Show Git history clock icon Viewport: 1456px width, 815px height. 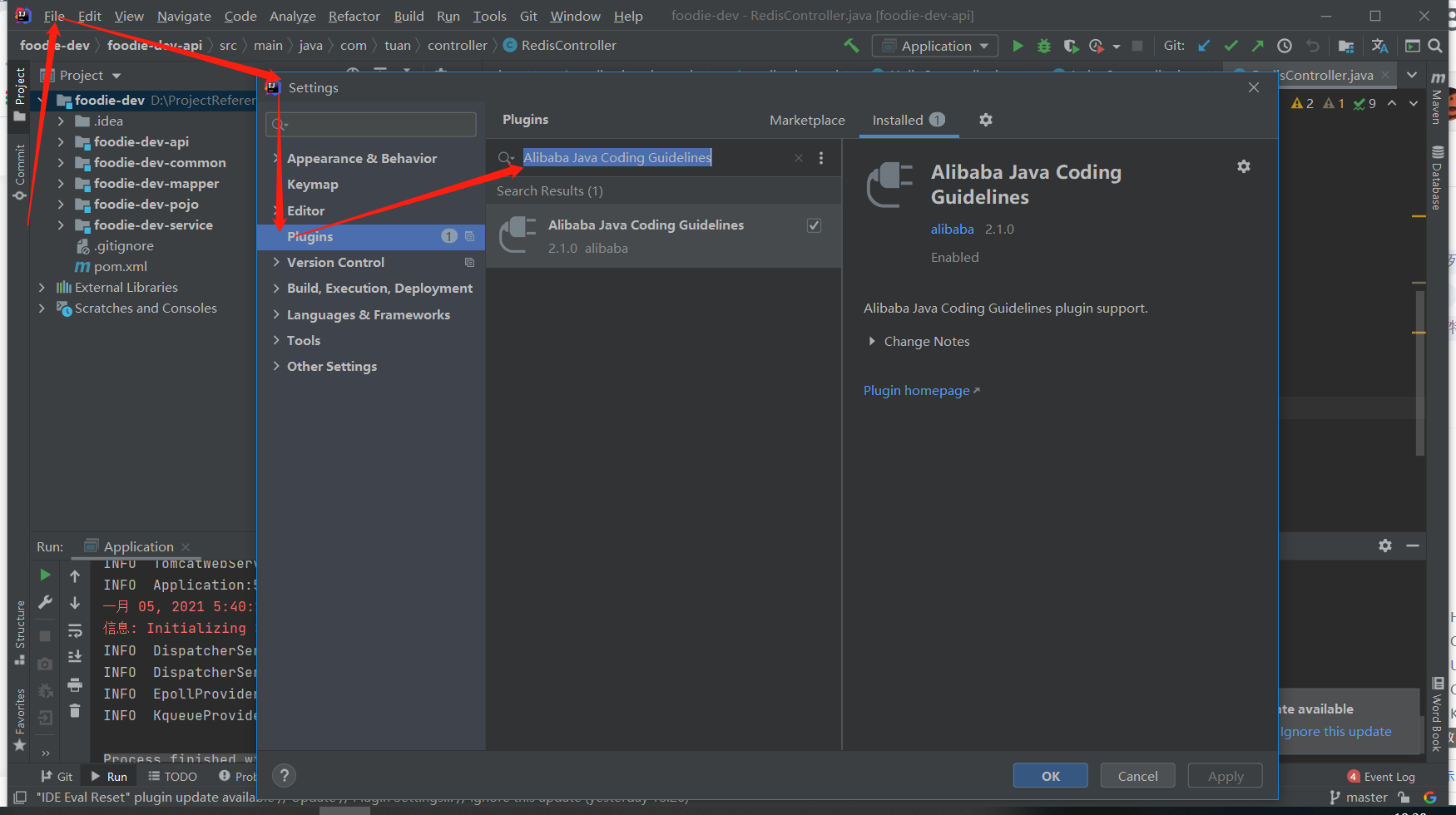(1285, 46)
